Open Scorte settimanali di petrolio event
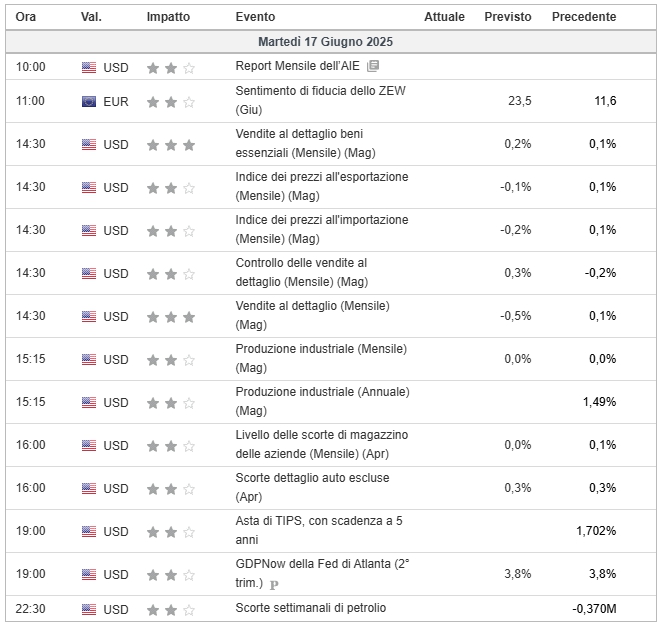This screenshot has height=630, width=657. point(310,608)
